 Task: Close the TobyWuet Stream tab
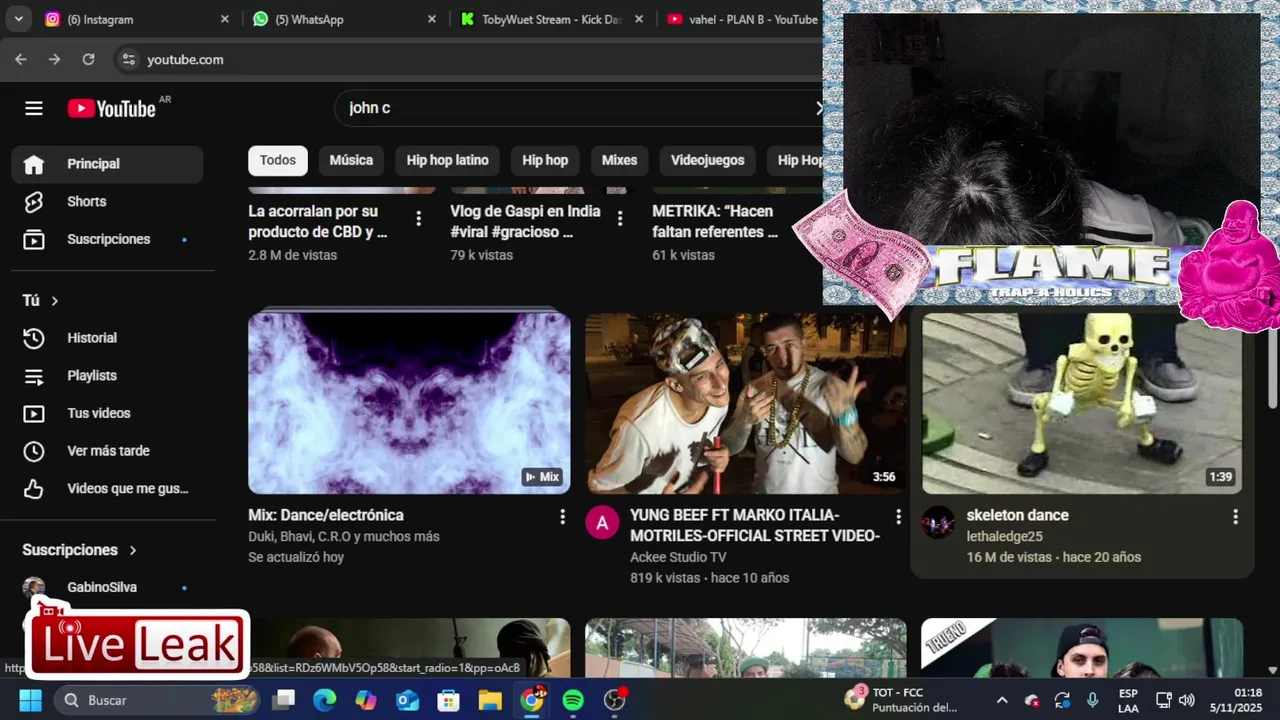(639, 19)
